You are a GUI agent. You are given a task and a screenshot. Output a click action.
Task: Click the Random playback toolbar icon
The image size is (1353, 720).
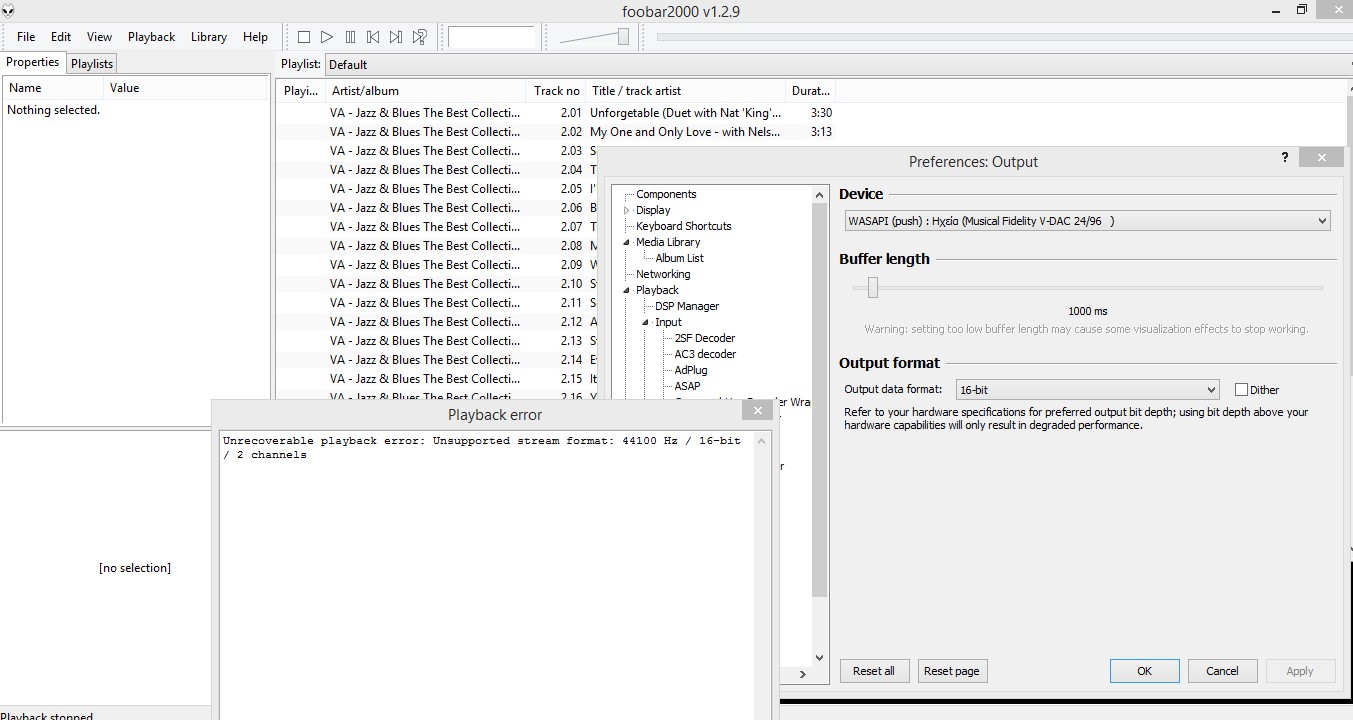pos(420,37)
